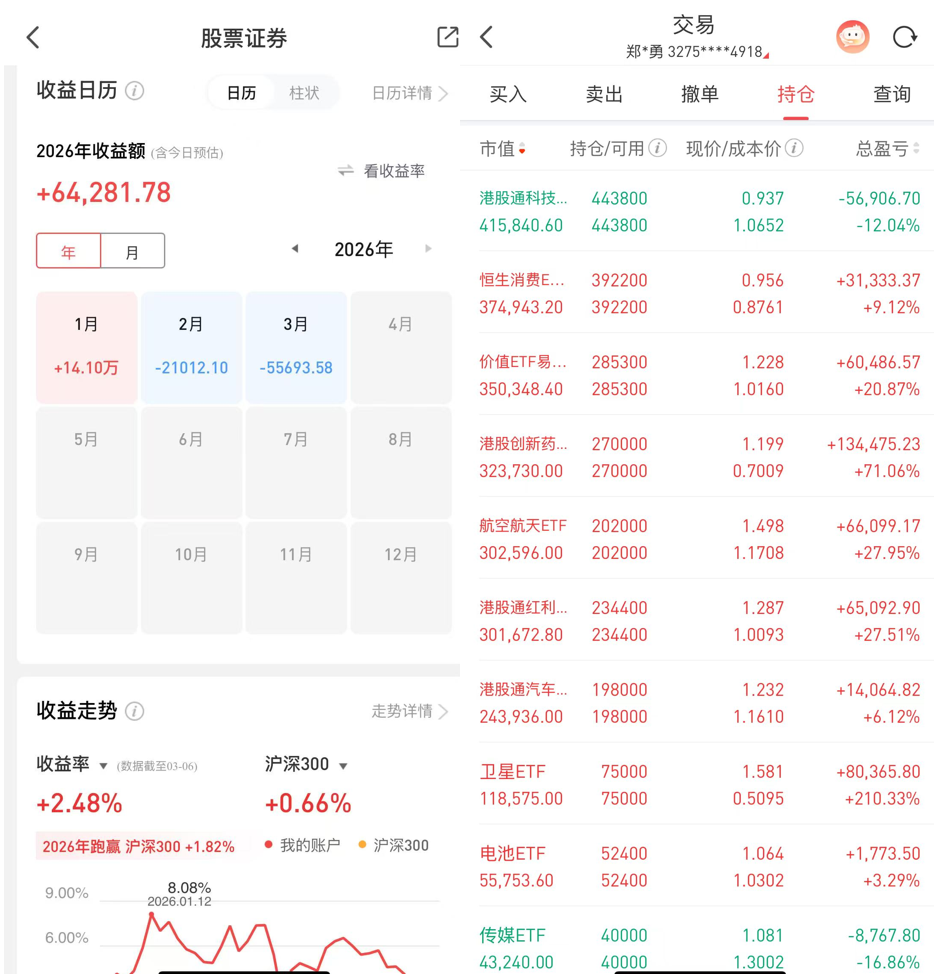Select the 4月 calendar cell

[x=401, y=347]
